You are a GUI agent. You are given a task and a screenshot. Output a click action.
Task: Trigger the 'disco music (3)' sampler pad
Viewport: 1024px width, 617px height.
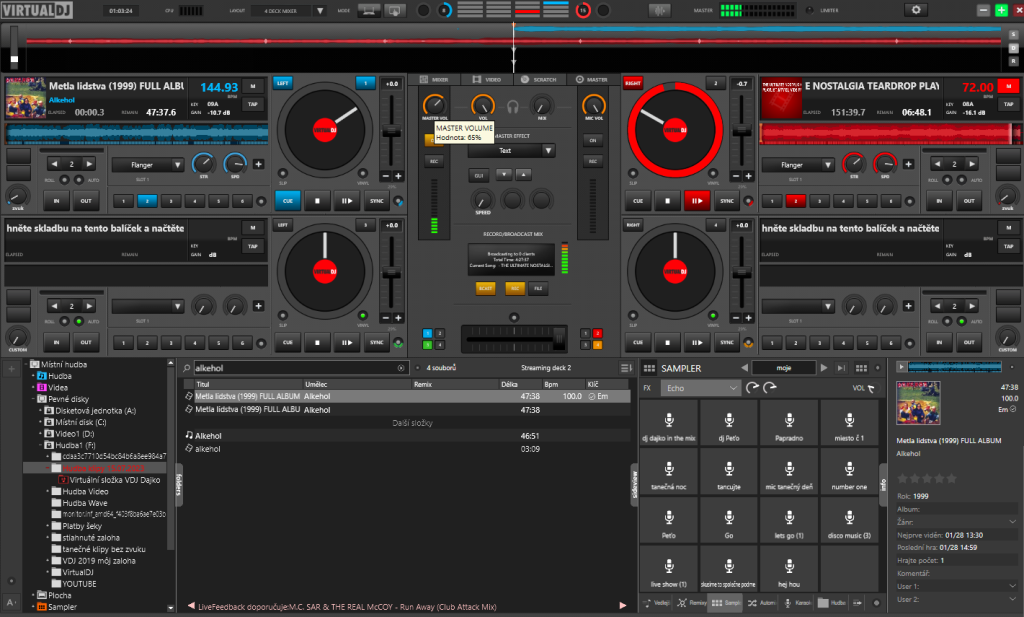coord(848,520)
